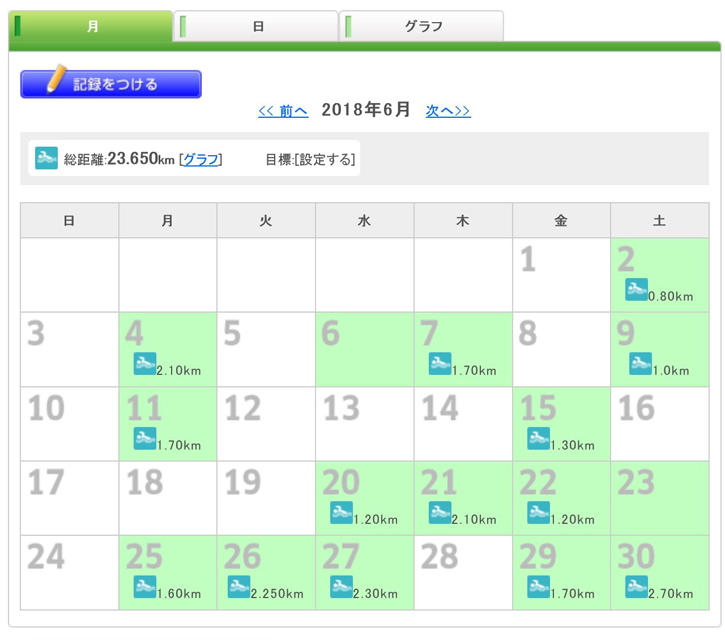
Task: Switch to the 月 tab
Action: point(92,27)
